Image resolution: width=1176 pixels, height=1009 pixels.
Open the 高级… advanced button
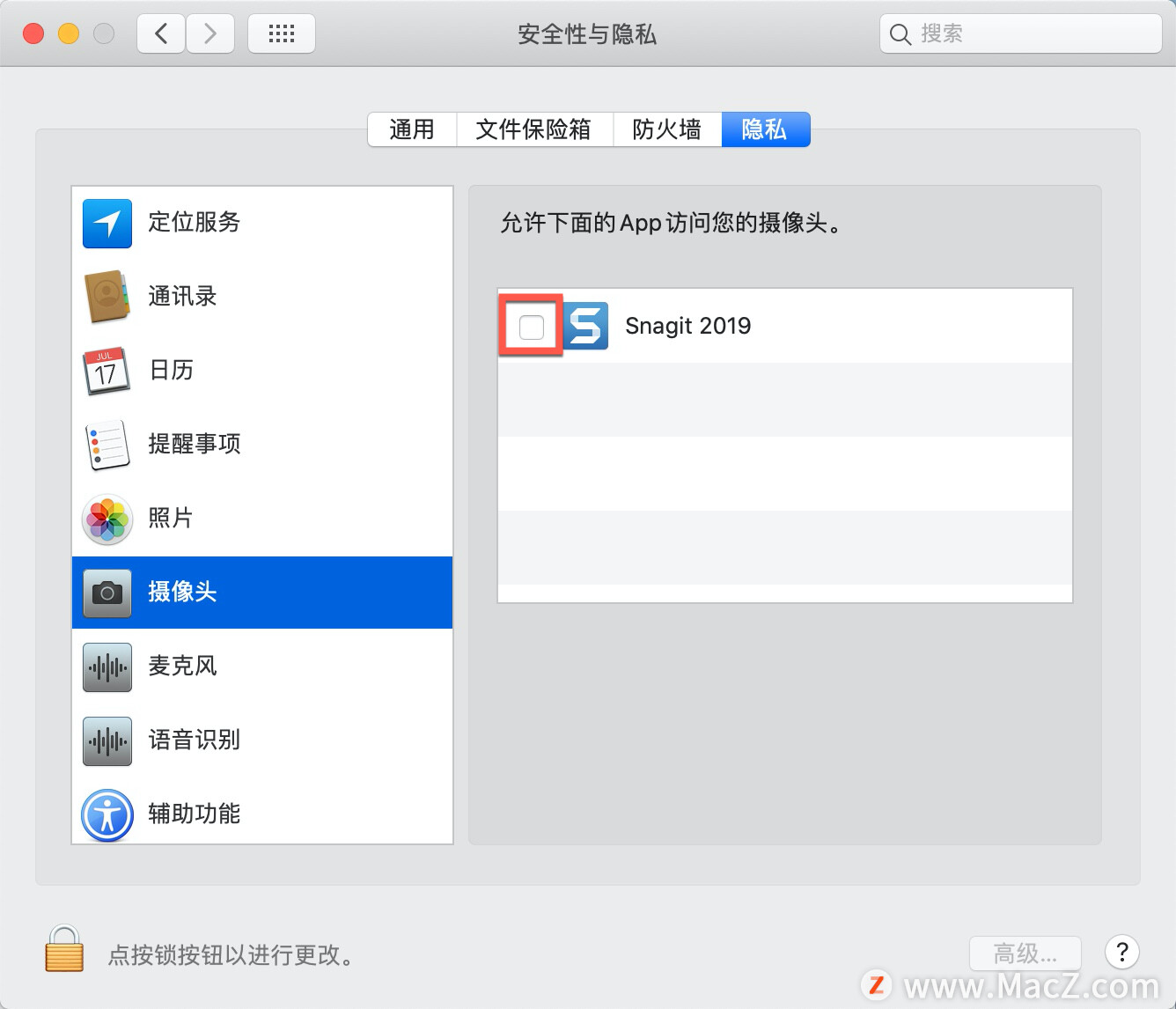point(1025,954)
